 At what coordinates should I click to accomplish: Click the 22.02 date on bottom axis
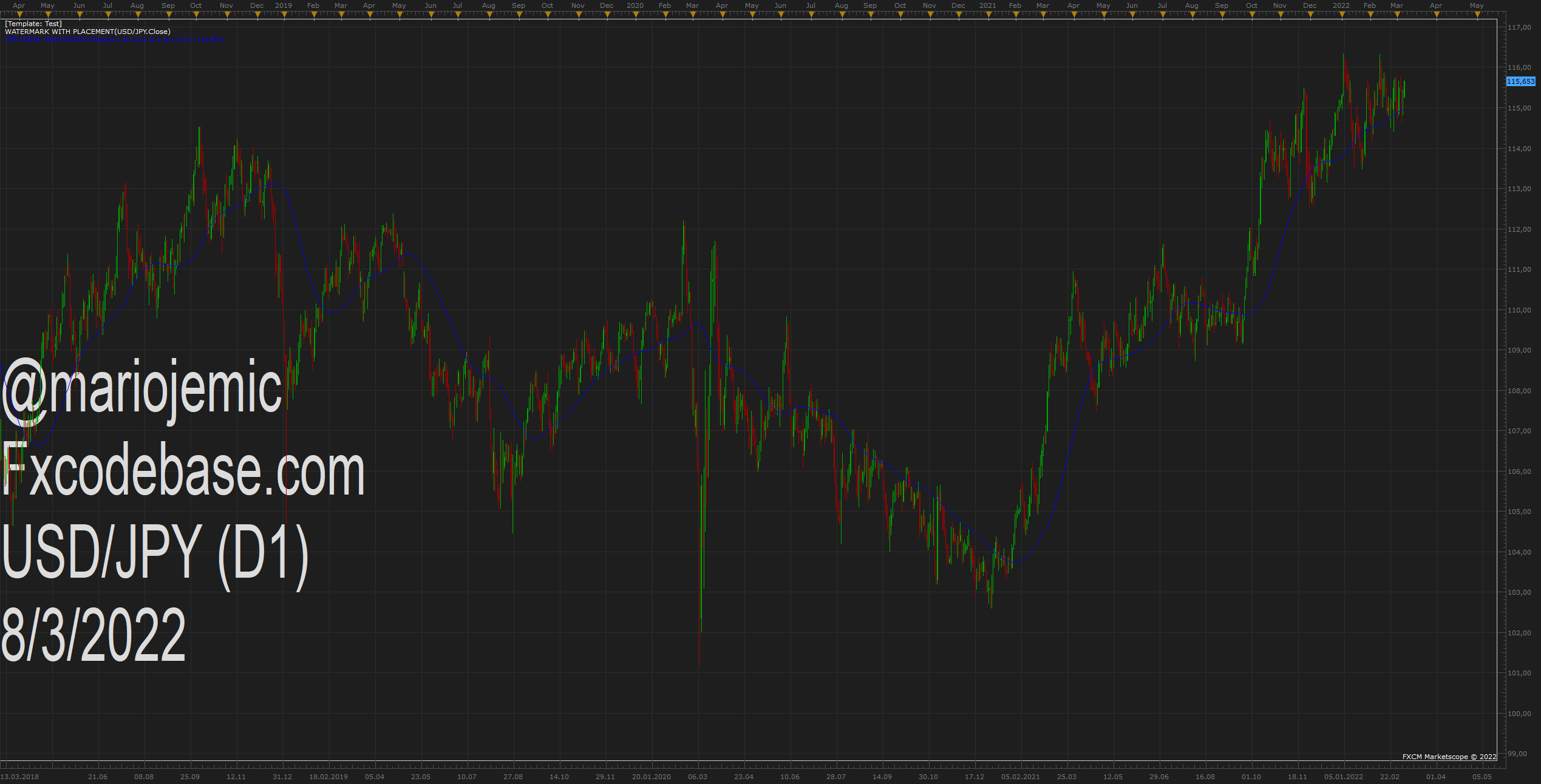[1390, 777]
